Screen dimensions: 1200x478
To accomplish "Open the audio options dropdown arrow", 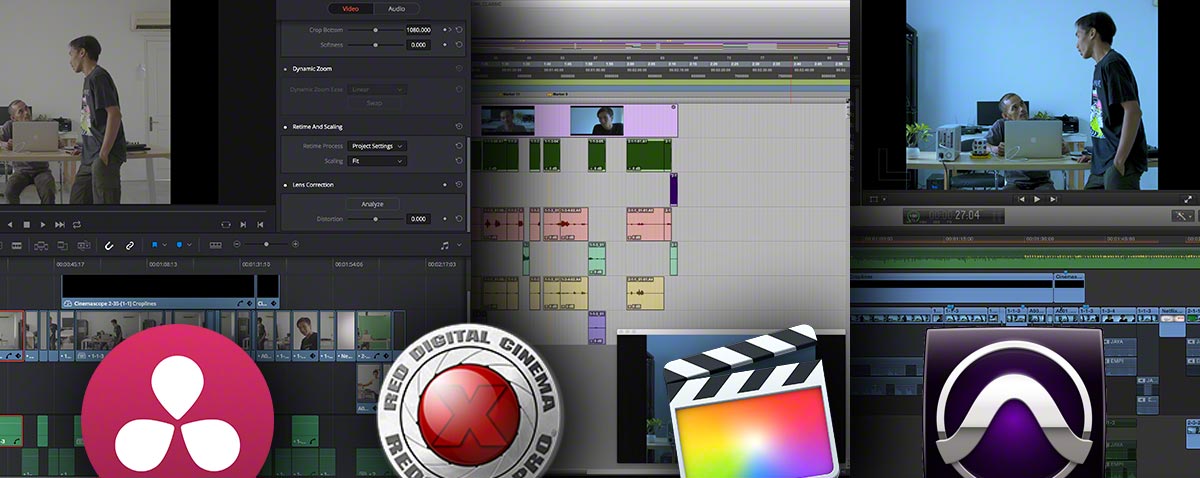I will tap(459, 245).
